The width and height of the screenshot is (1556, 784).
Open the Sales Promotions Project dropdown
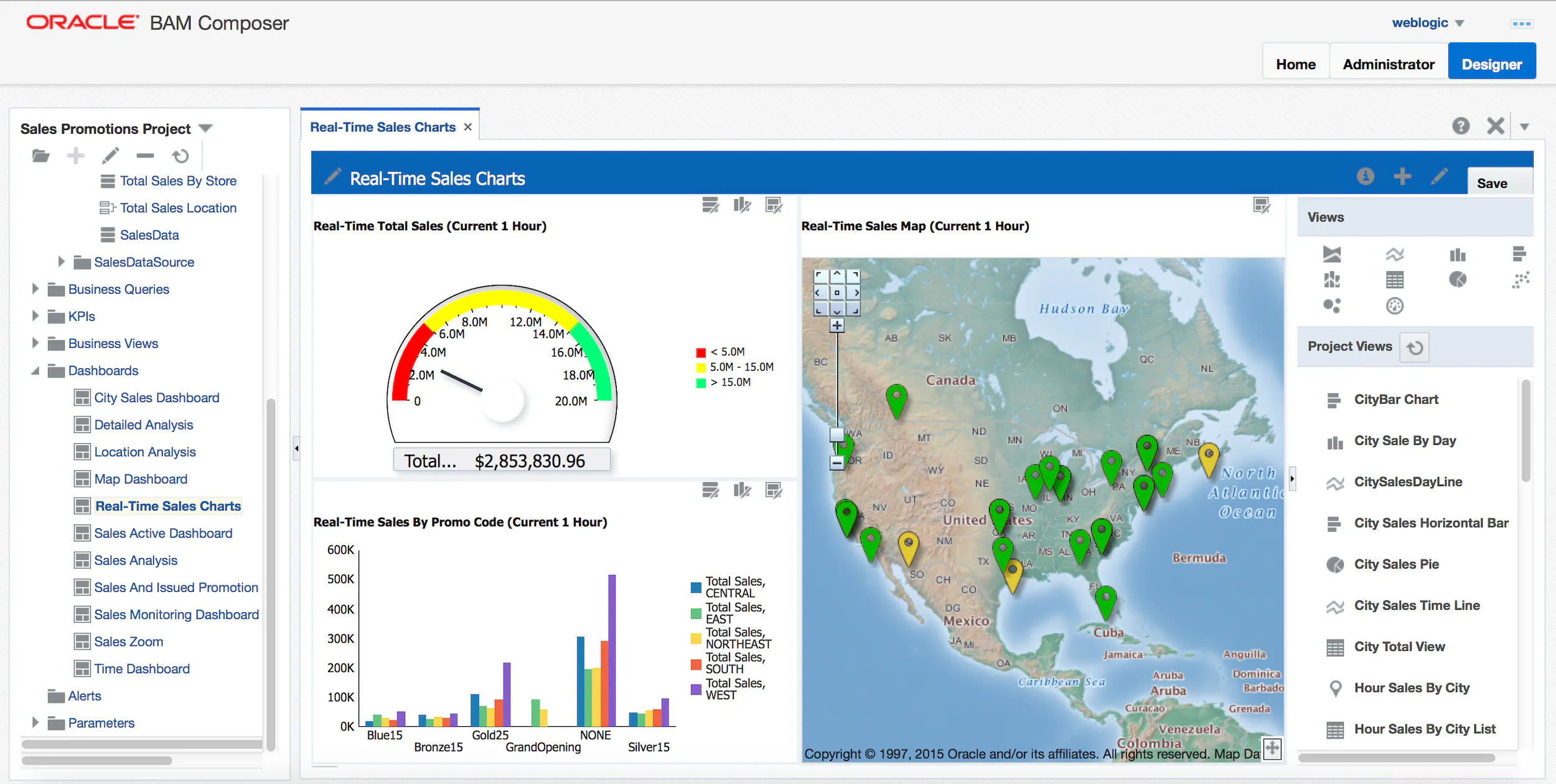pyautogui.click(x=206, y=129)
